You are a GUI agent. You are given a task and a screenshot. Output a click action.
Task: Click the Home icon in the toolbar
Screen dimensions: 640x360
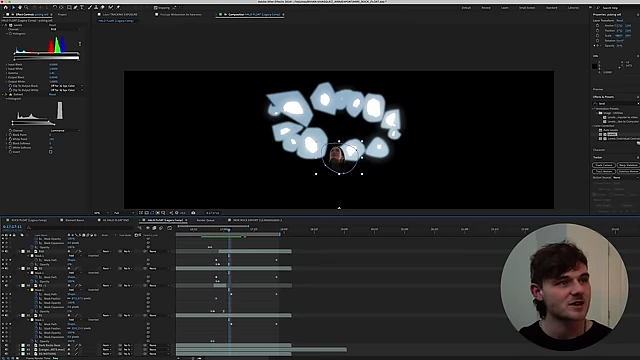coord(5,7)
